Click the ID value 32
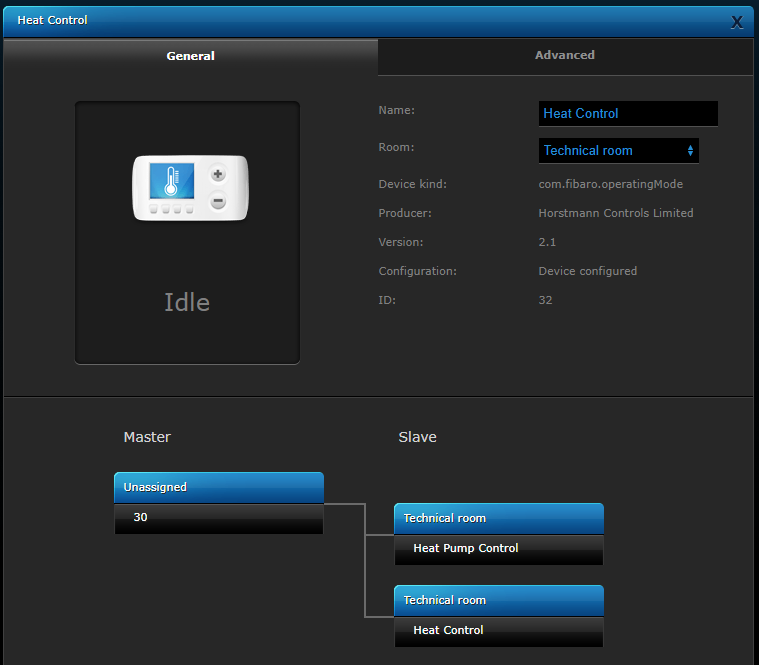Screen dimensions: 759x665 point(545,300)
